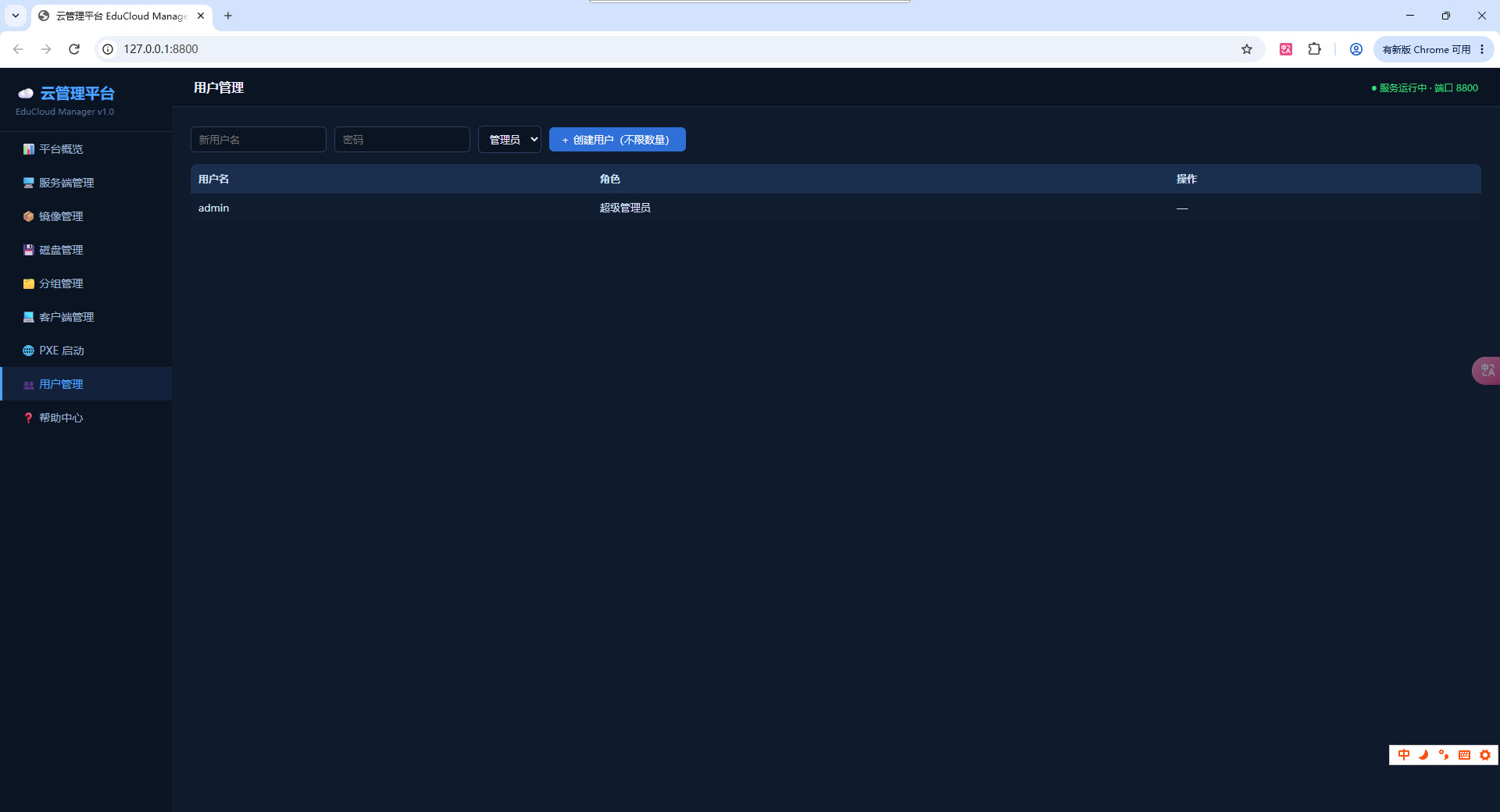Image resolution: width=1500 pixels, height=812 pixels.
Task: Focus the 密码 input field
Action: (x=402, y=140)
